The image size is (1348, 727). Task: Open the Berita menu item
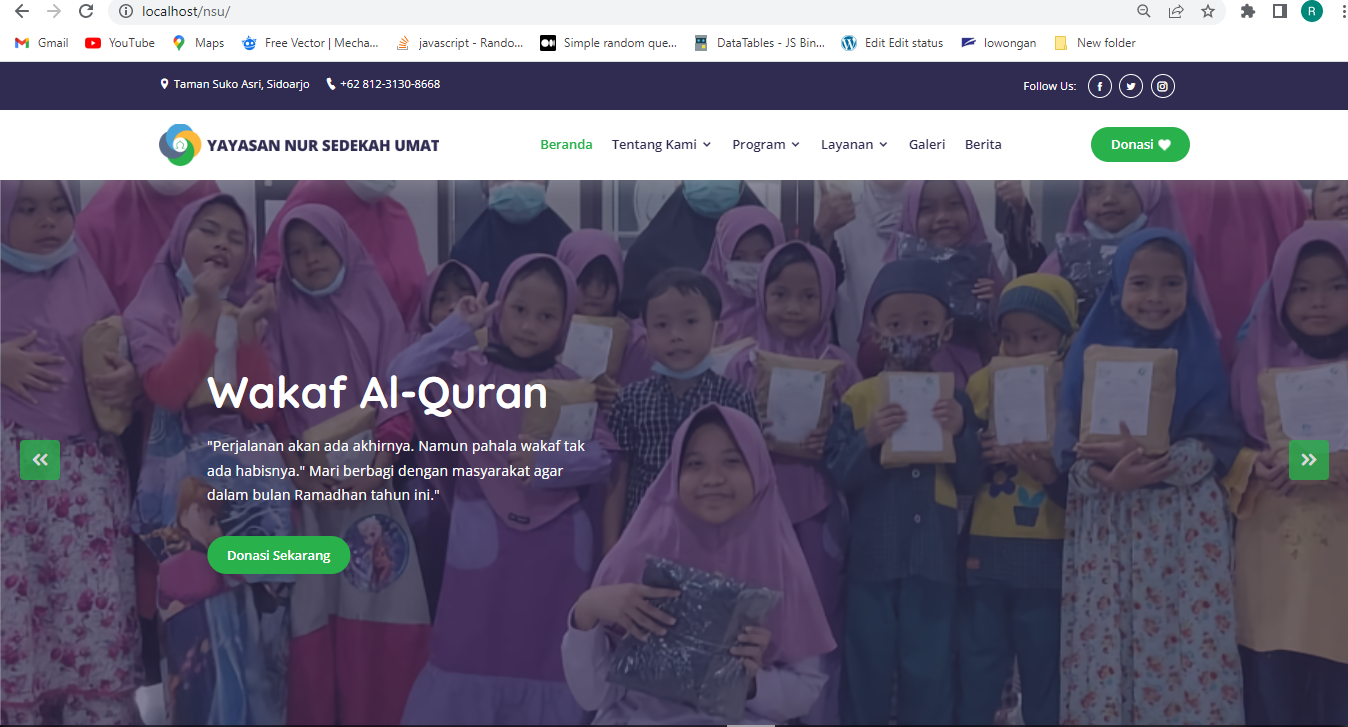(x=983, y=145)
